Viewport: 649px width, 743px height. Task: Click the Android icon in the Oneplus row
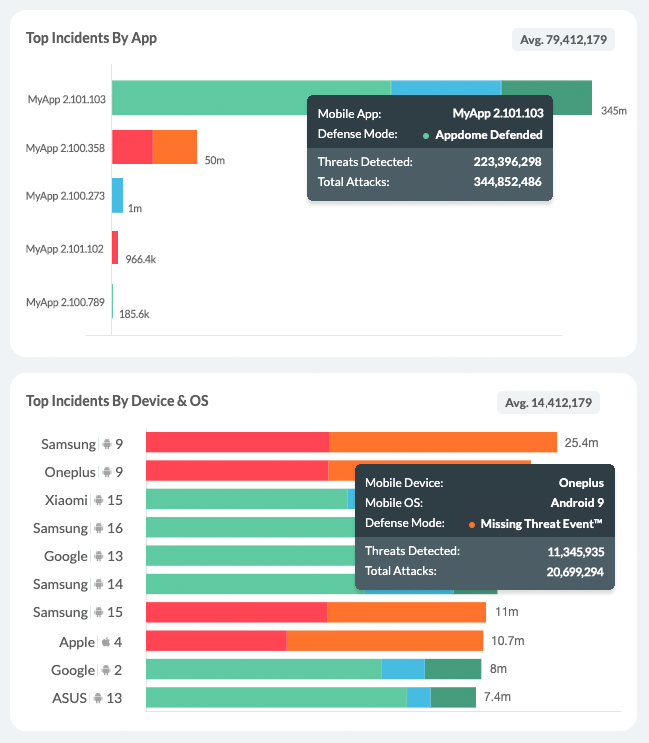(107, 472)
